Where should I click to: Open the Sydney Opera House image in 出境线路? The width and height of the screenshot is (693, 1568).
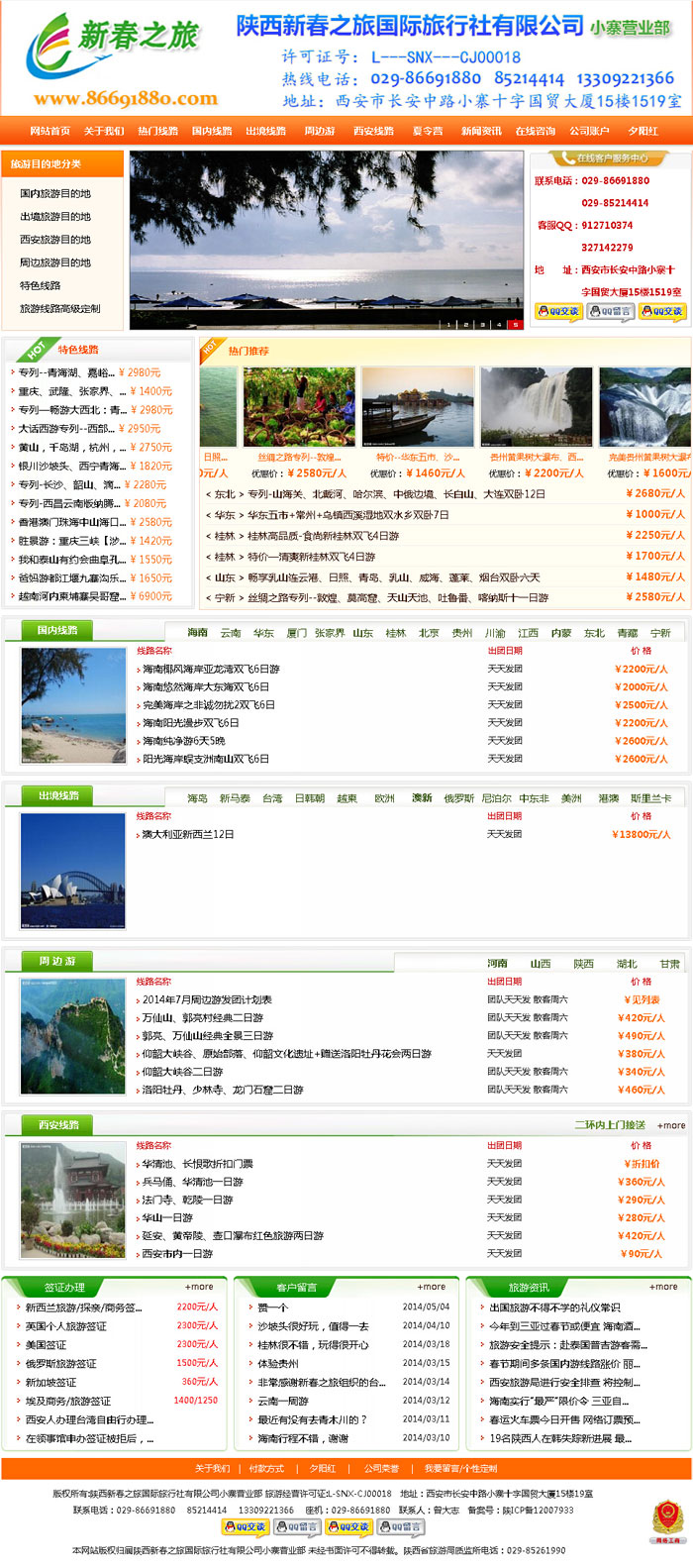[x=73, y=872]
